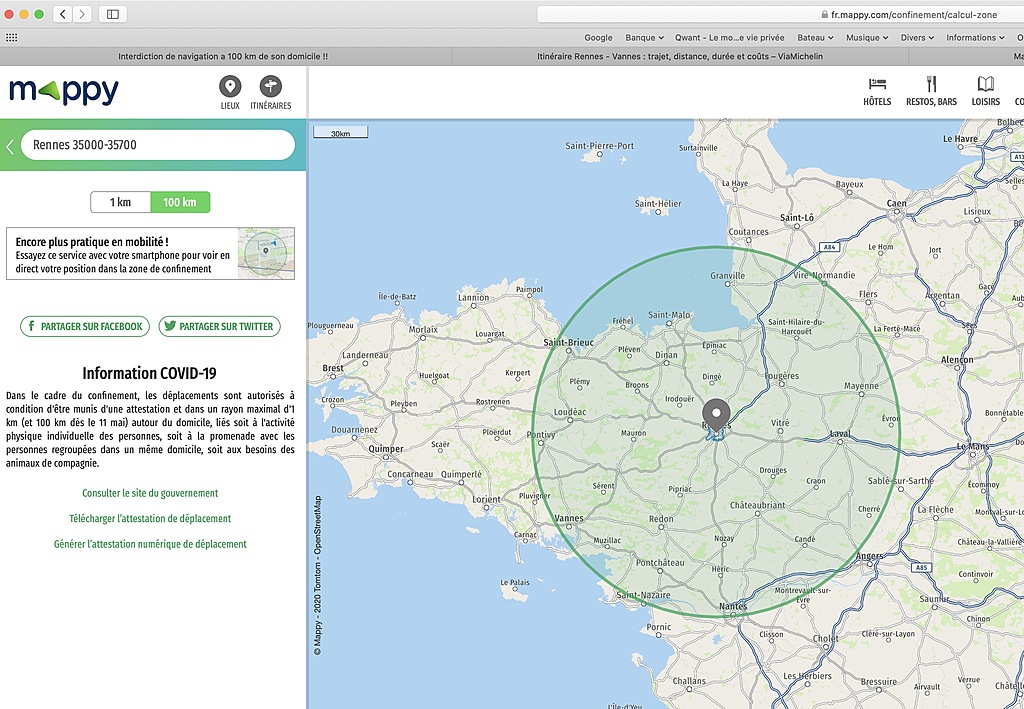
Task: Click the 'Encore plus pratique en mobilité' banner
Action: [x=150, y=253]
